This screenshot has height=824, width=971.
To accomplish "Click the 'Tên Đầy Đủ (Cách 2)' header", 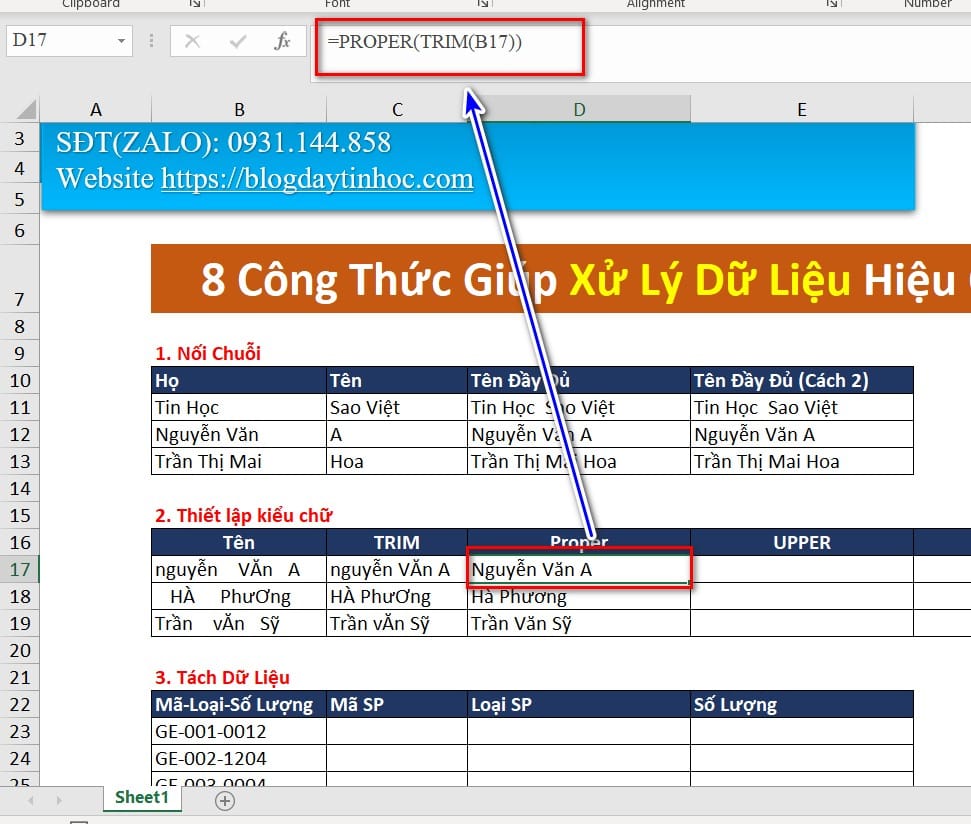I will [x=802, y=380].
